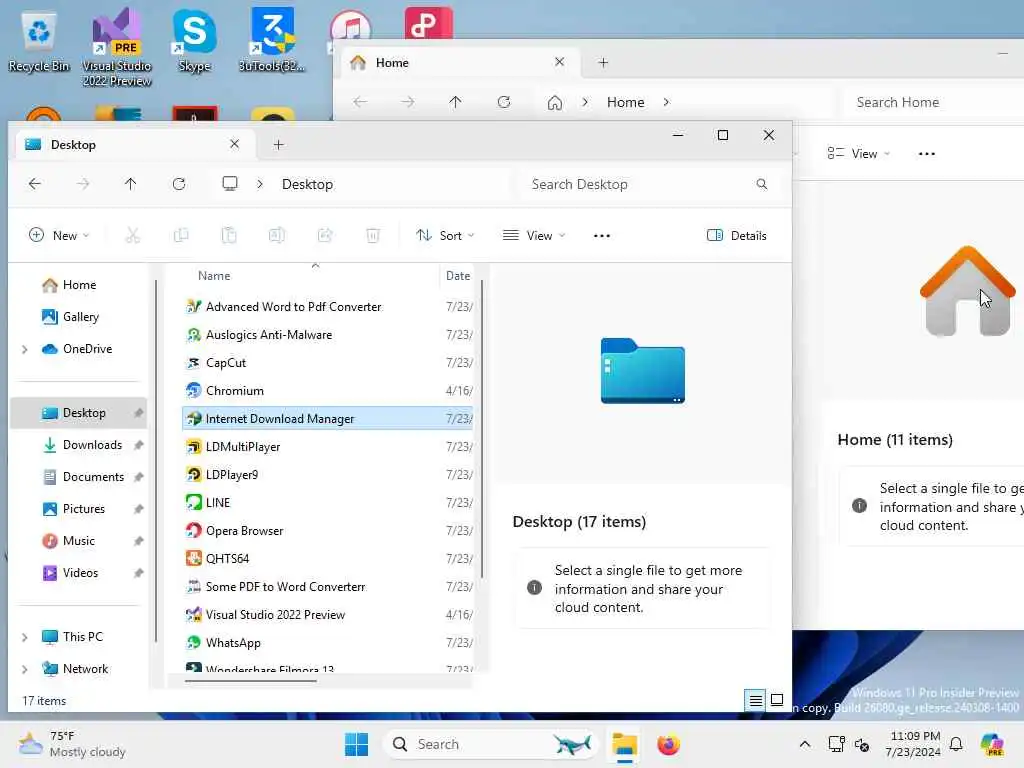Select the Home tab in back window
Viewport: 1024px width, 768px height.
[460, 63]
